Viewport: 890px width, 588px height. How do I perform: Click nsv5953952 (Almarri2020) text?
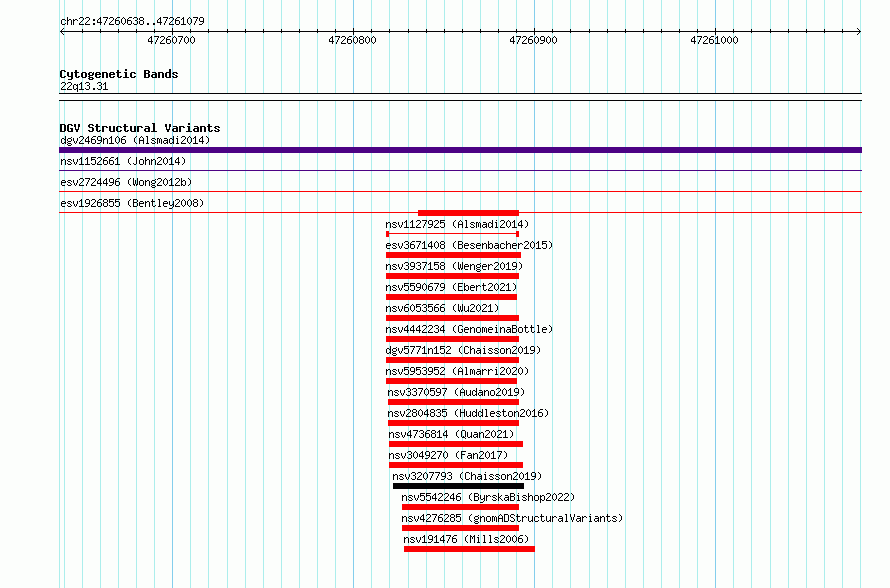tap(457, 371)
